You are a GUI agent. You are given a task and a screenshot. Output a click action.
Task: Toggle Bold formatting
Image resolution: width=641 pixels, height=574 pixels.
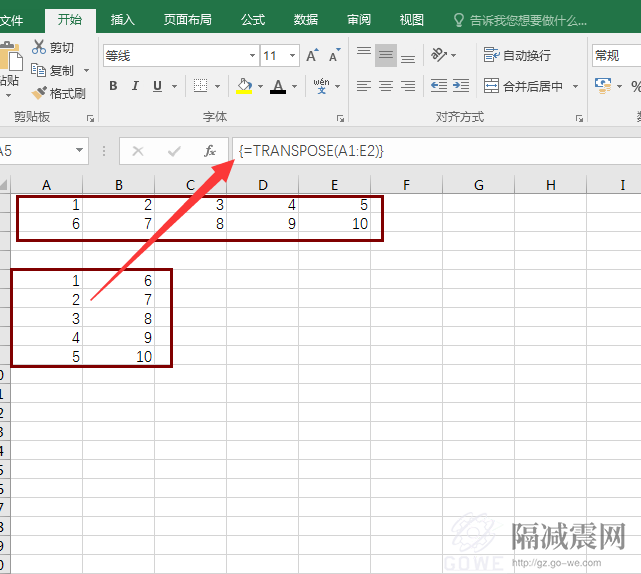coord(113,86)
